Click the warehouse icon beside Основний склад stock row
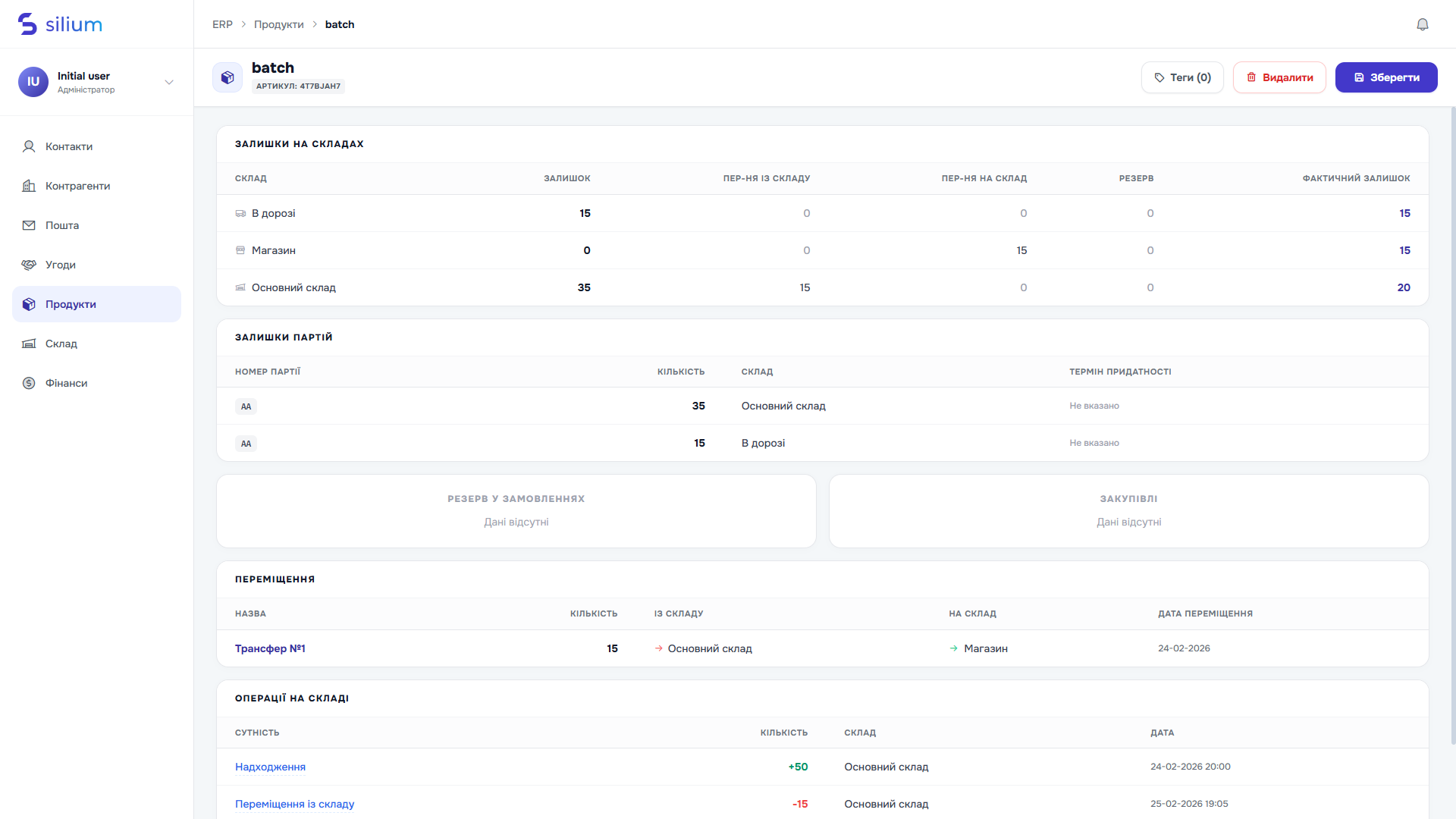The width and height of the screenshot is (1456, 819). 240,287
